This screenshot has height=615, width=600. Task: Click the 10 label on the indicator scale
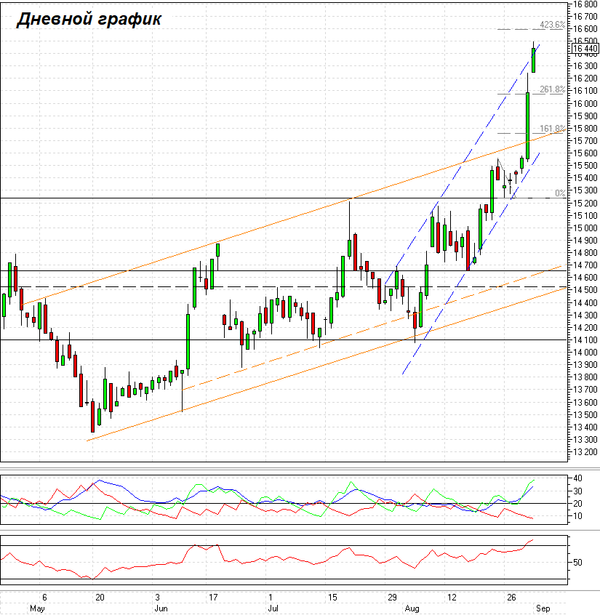578,516
